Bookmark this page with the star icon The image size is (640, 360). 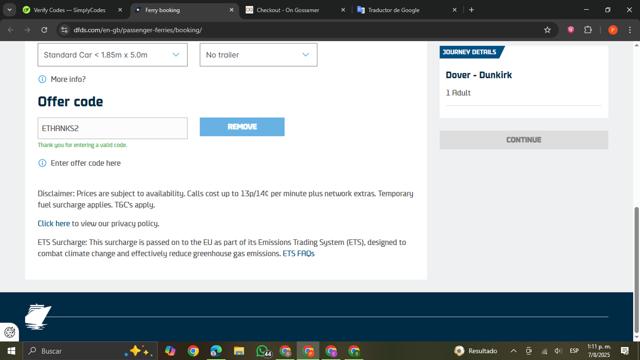point(547,30)
